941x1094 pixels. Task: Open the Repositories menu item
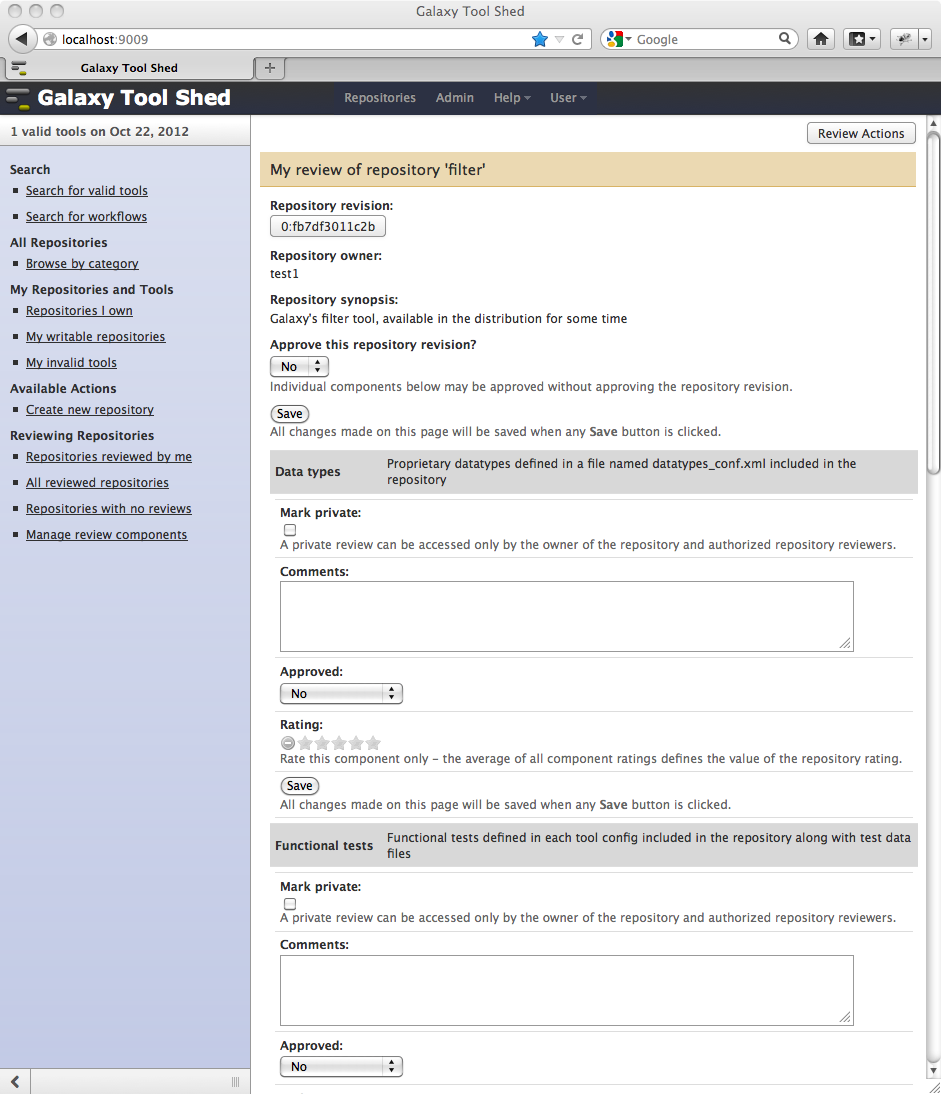point(379,98)
